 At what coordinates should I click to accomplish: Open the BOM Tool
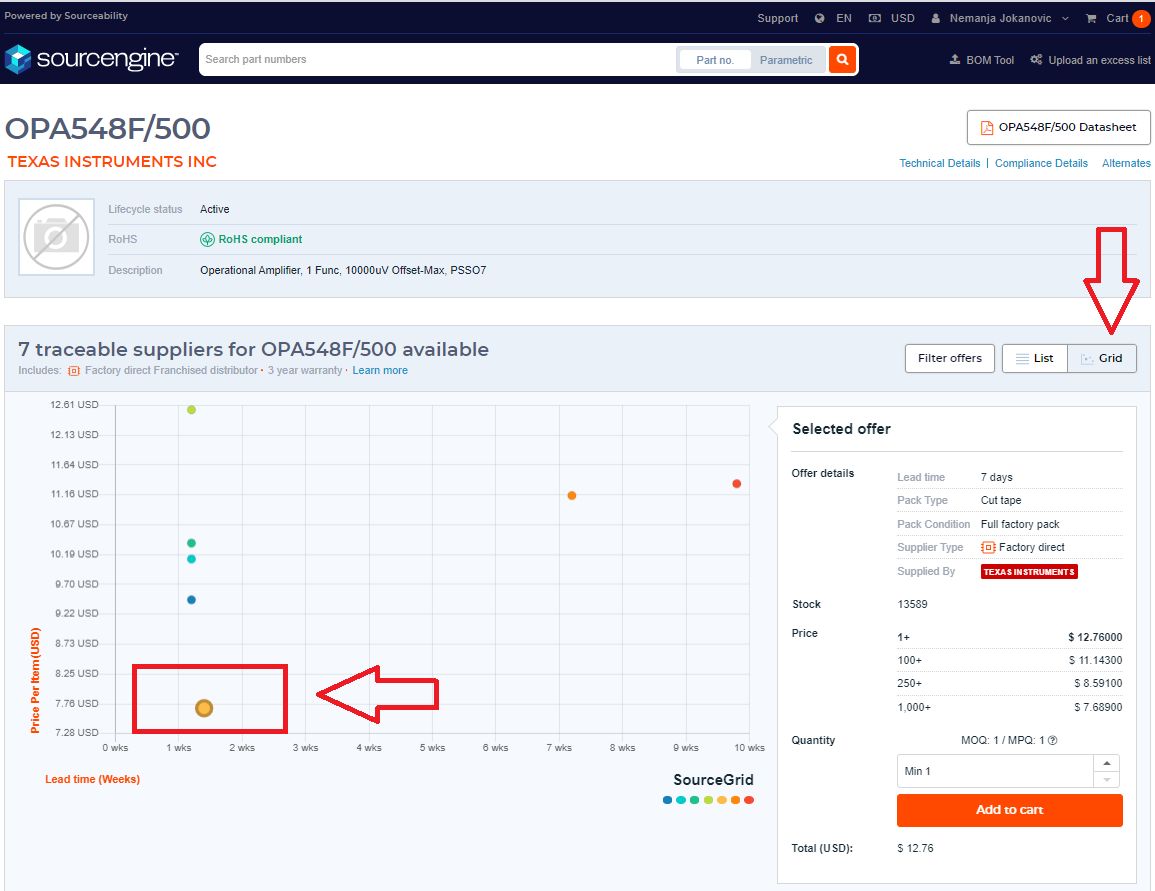[x=981, y=60]
